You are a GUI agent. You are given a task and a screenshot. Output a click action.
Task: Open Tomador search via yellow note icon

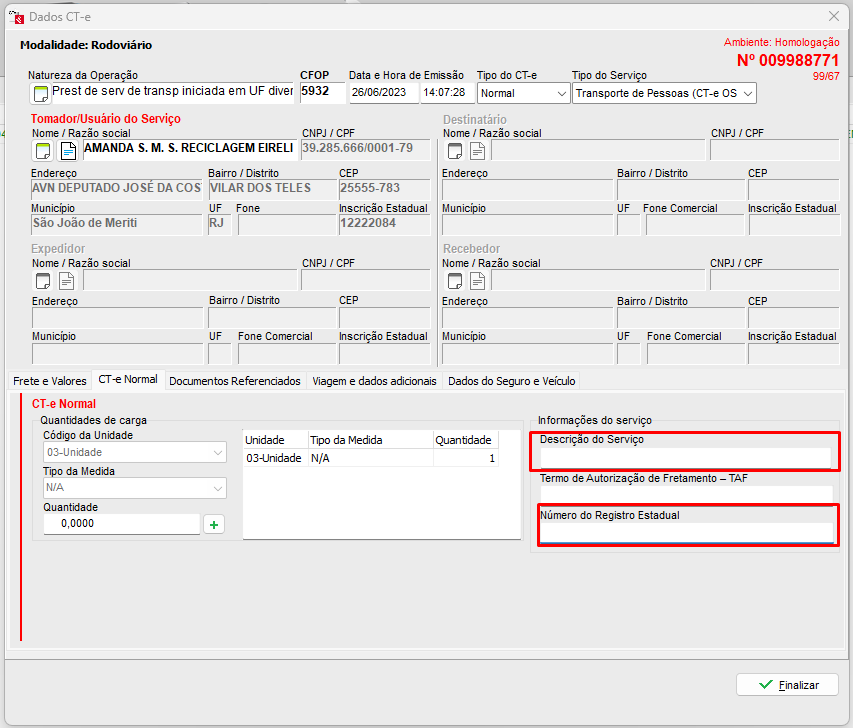click(44, 151)
